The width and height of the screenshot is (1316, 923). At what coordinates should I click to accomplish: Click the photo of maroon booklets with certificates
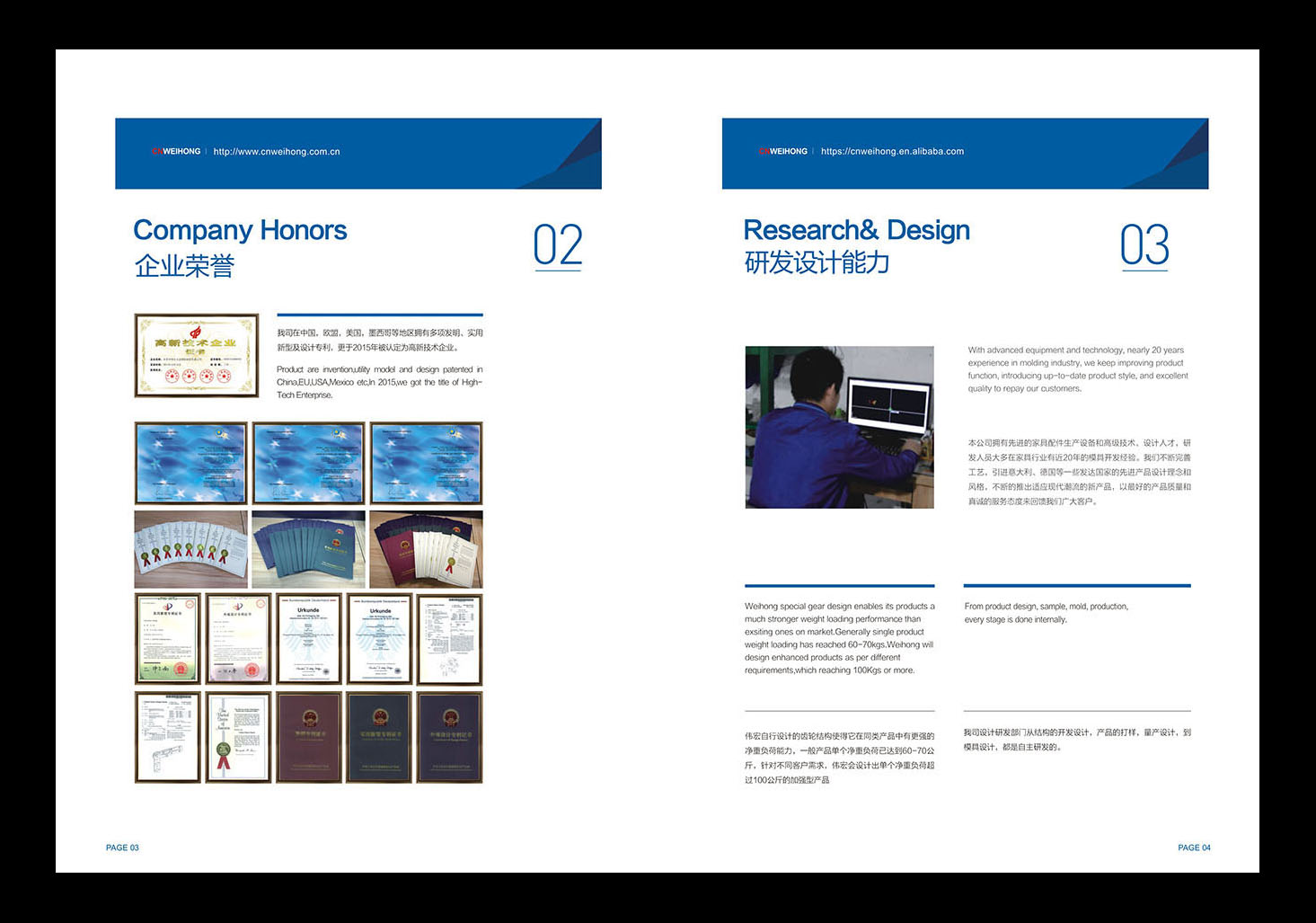click(426, 549)
